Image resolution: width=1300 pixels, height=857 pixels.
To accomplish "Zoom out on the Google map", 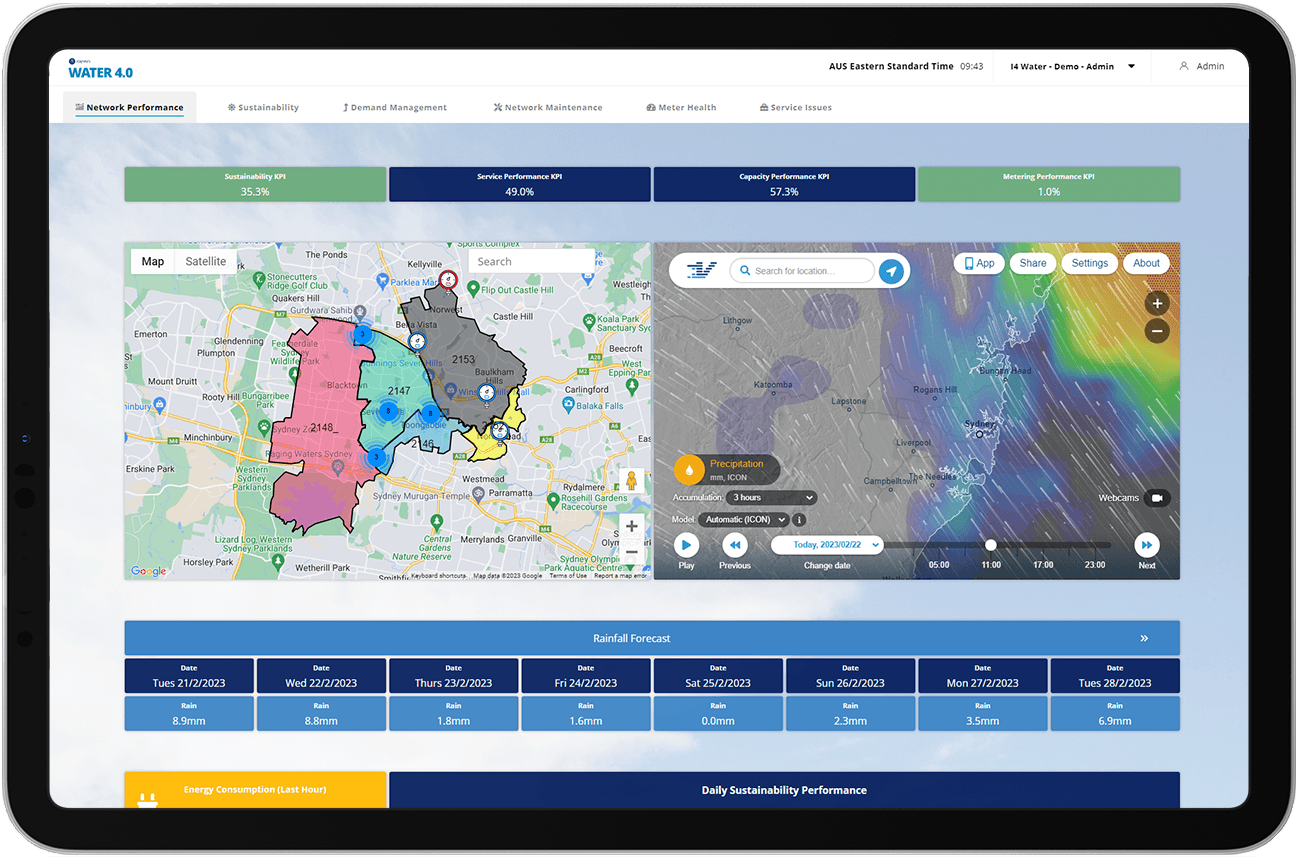I will coord(631,551).
